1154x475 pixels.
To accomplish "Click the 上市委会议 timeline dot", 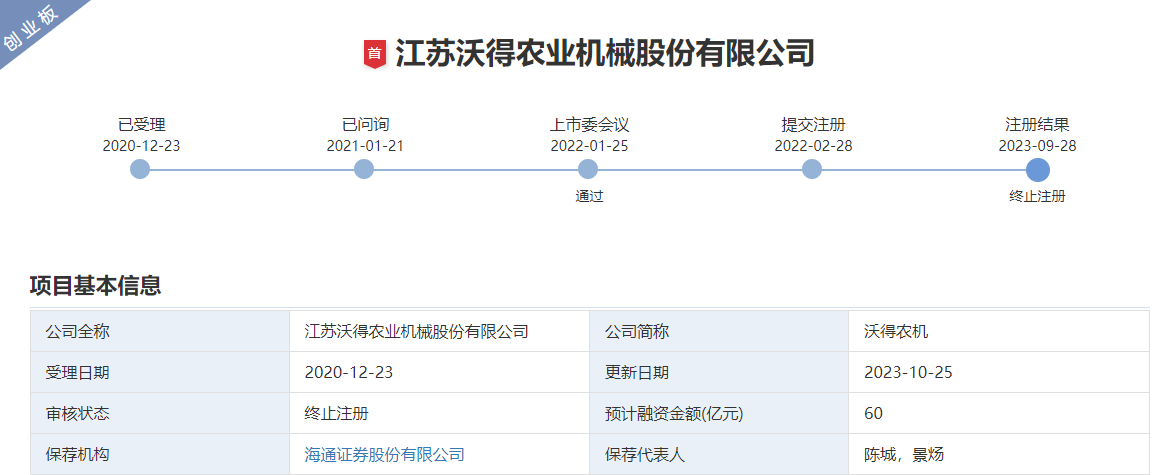I will [588, 170].
